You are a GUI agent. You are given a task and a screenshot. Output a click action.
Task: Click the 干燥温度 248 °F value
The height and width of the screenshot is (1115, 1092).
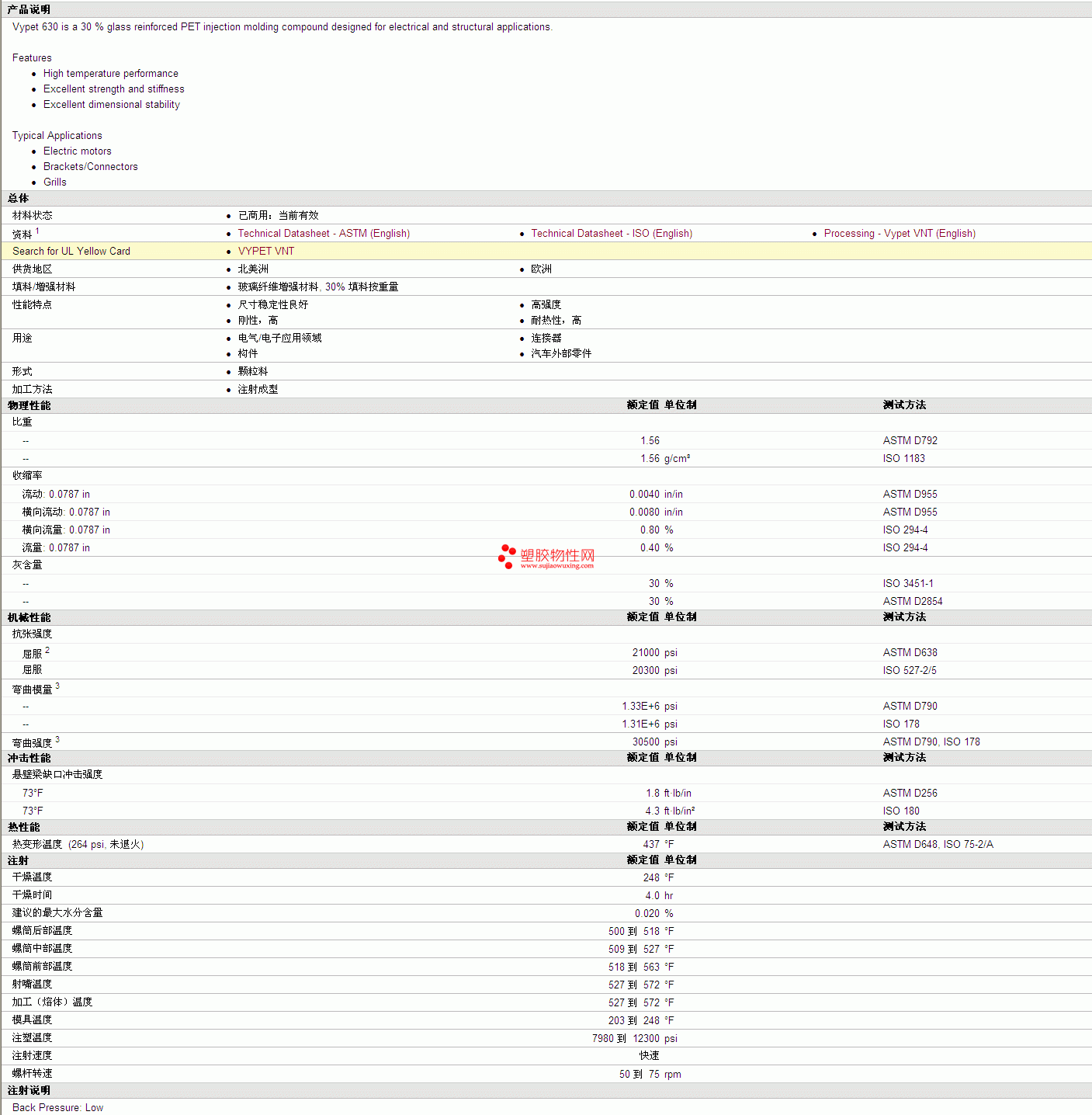click(x=658, y=878)
